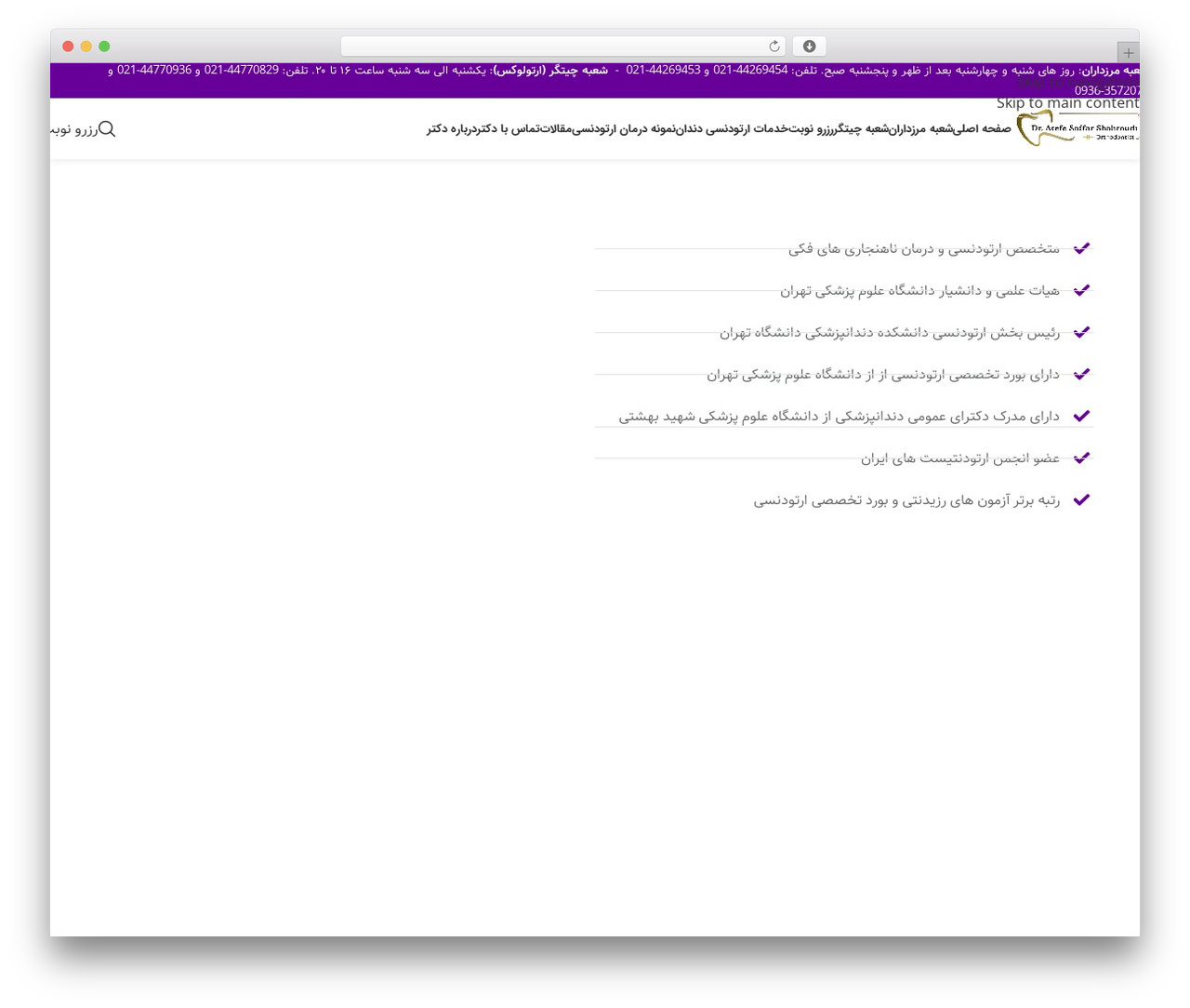The height and width of the screenshot is (1008, 1190).
Task: Click the browser download arrow icon
Action: tap(810, 46)
